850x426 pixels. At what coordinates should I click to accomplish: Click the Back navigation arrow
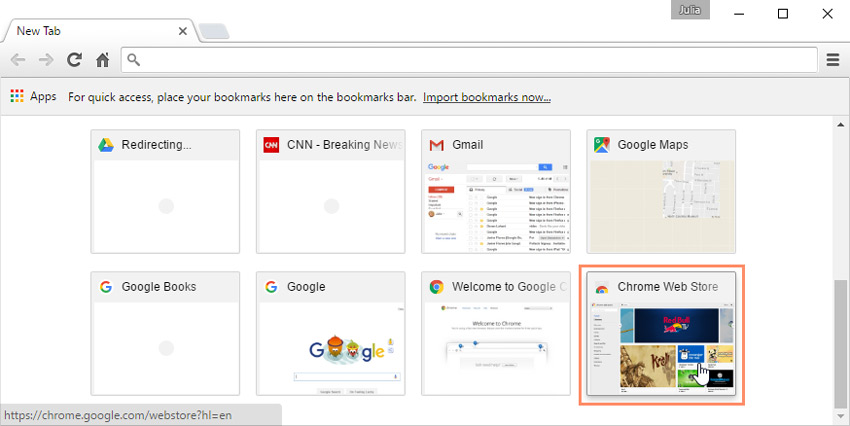point(18,60)
